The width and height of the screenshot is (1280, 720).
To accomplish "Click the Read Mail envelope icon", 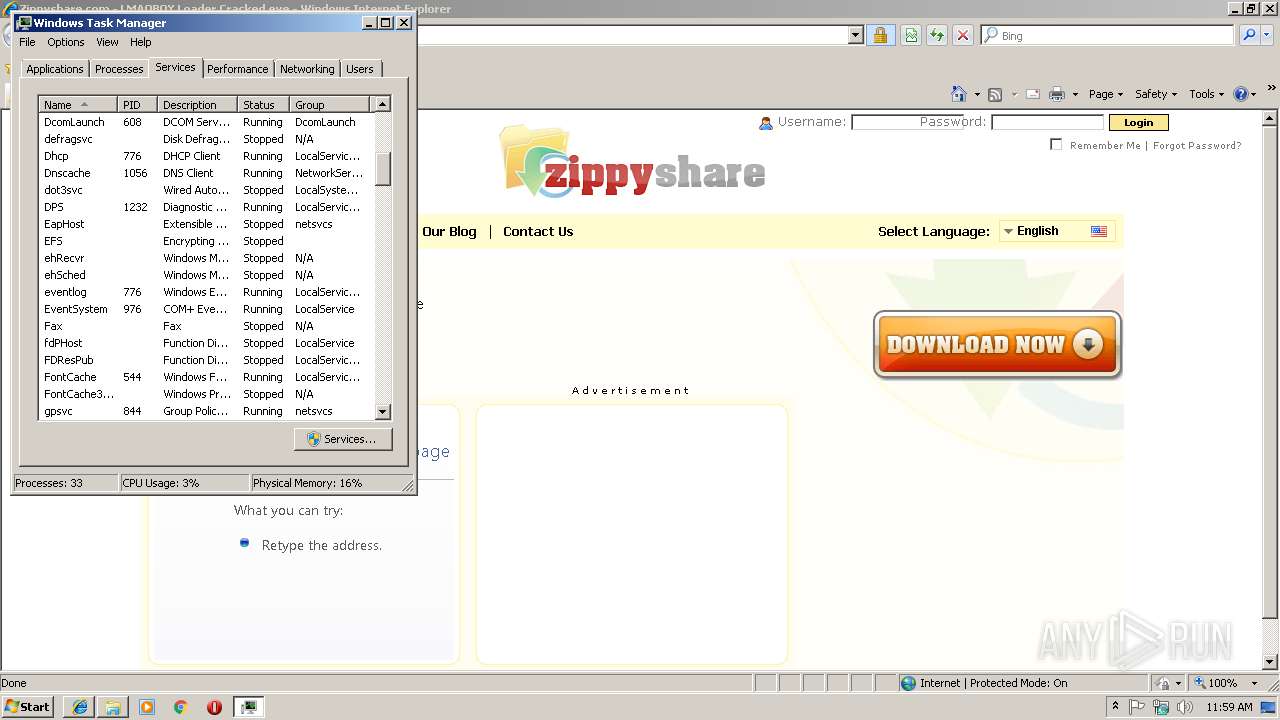I will pyautogui.click(x=1033, y=94).
